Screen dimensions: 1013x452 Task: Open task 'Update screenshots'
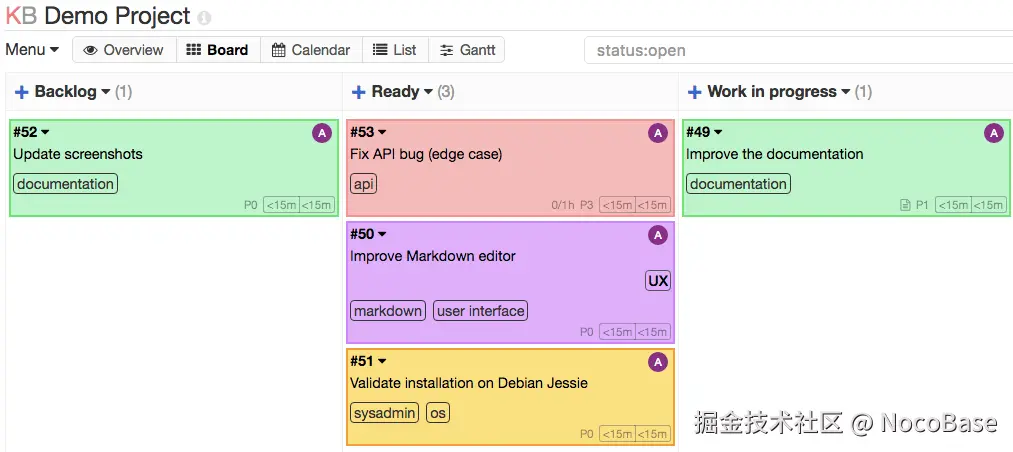click(78, 154)
